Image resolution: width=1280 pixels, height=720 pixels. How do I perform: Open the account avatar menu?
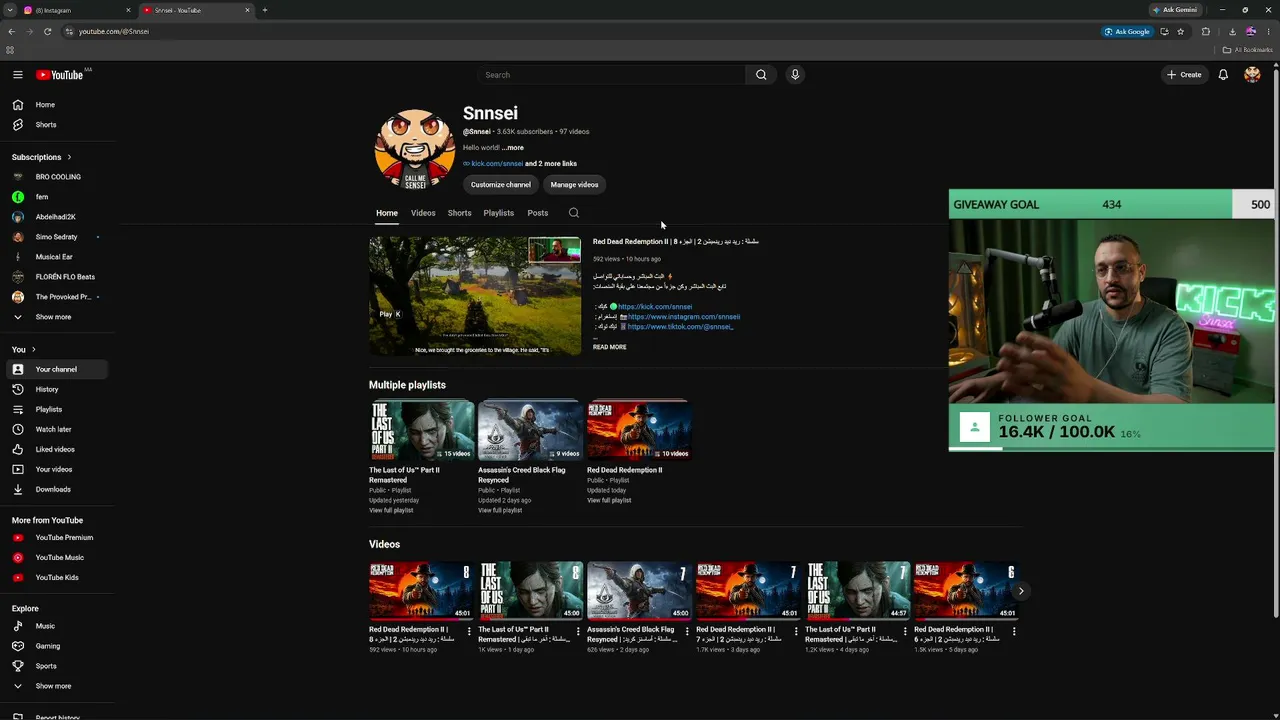pyautogui.click(x=1252, y=75)
